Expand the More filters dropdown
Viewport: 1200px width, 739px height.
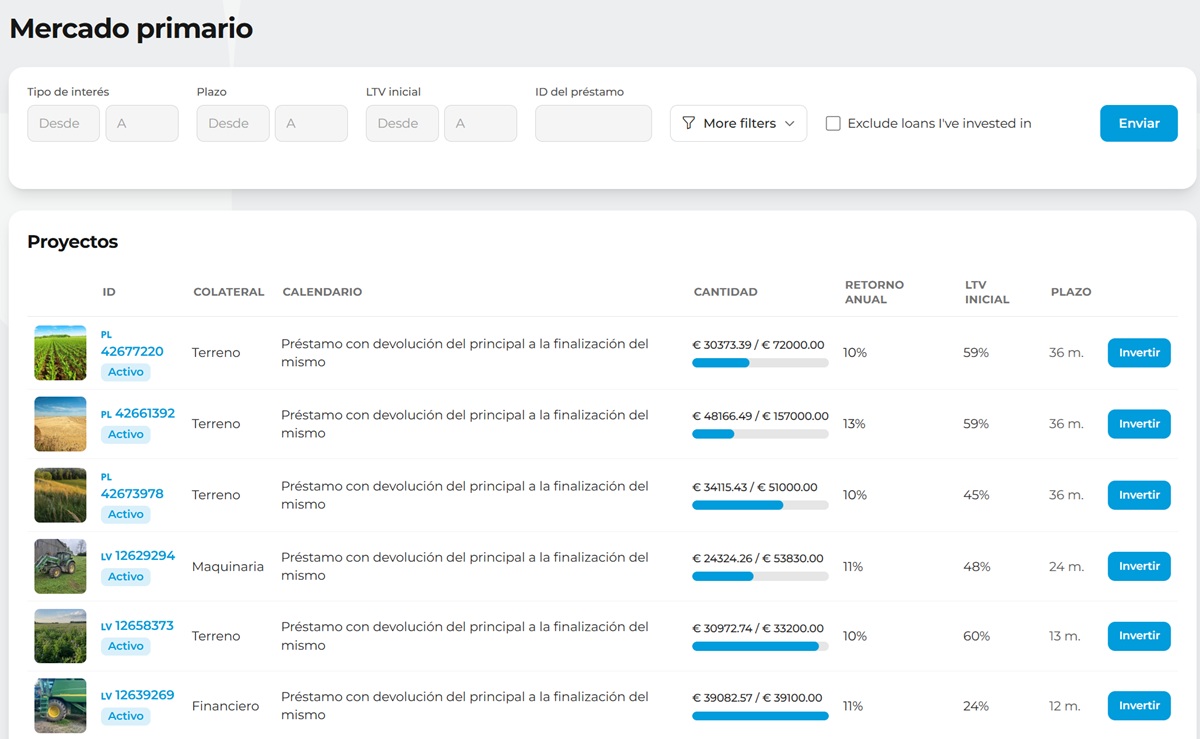point(738,123)
